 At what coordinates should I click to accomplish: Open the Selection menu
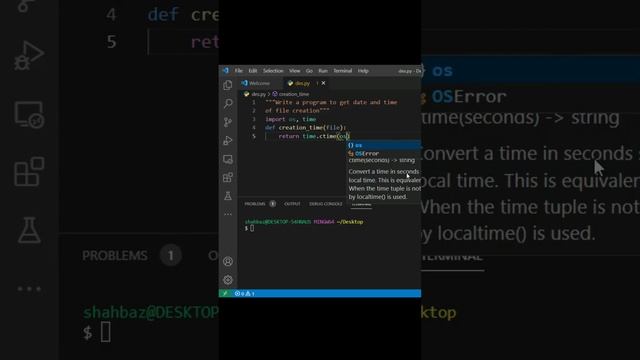[x=273, y=71]
